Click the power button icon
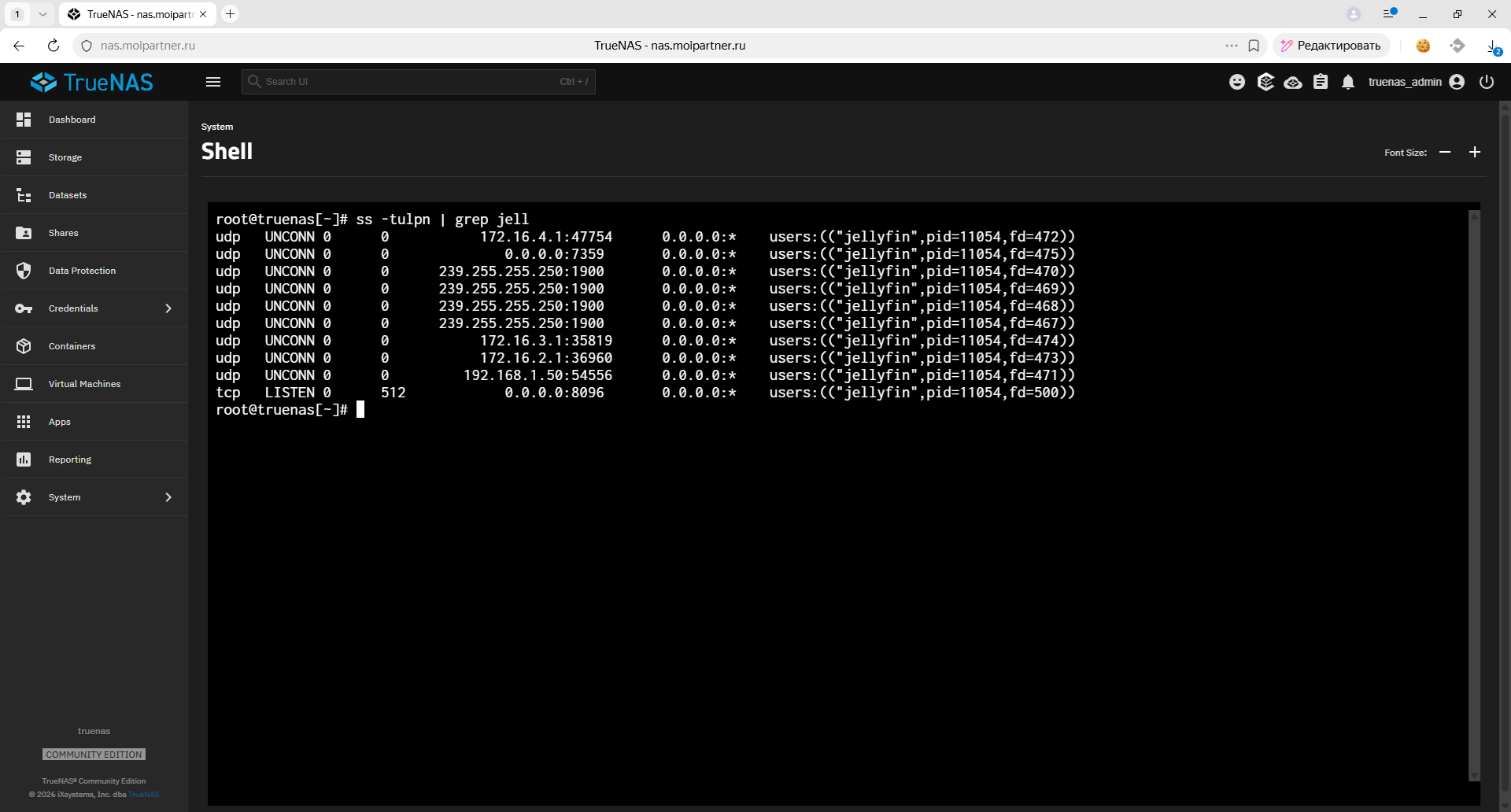1511x812 pixels. (x=1487, y=82)
